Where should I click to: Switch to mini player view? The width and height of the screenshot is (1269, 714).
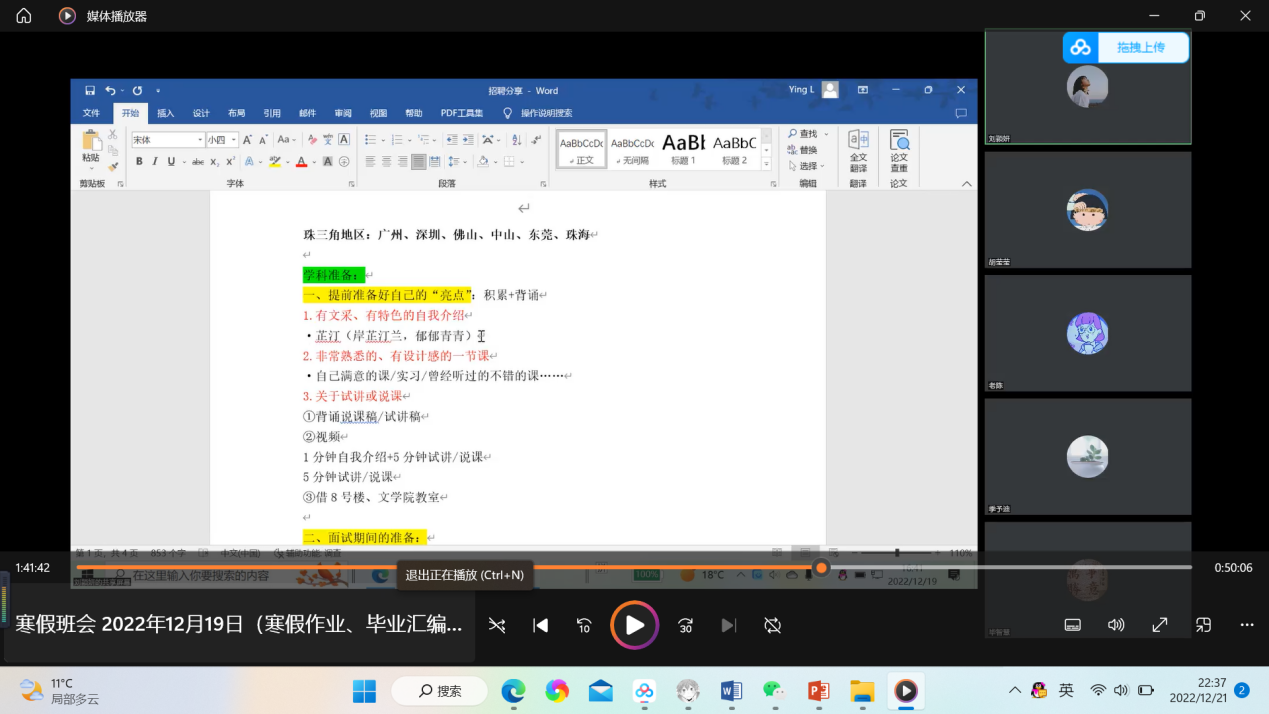point(1203,625)
